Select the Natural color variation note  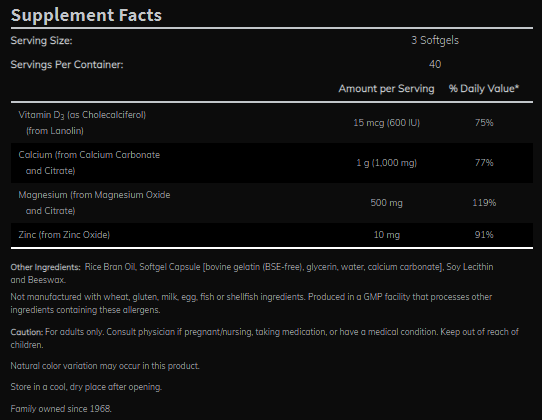105,366
